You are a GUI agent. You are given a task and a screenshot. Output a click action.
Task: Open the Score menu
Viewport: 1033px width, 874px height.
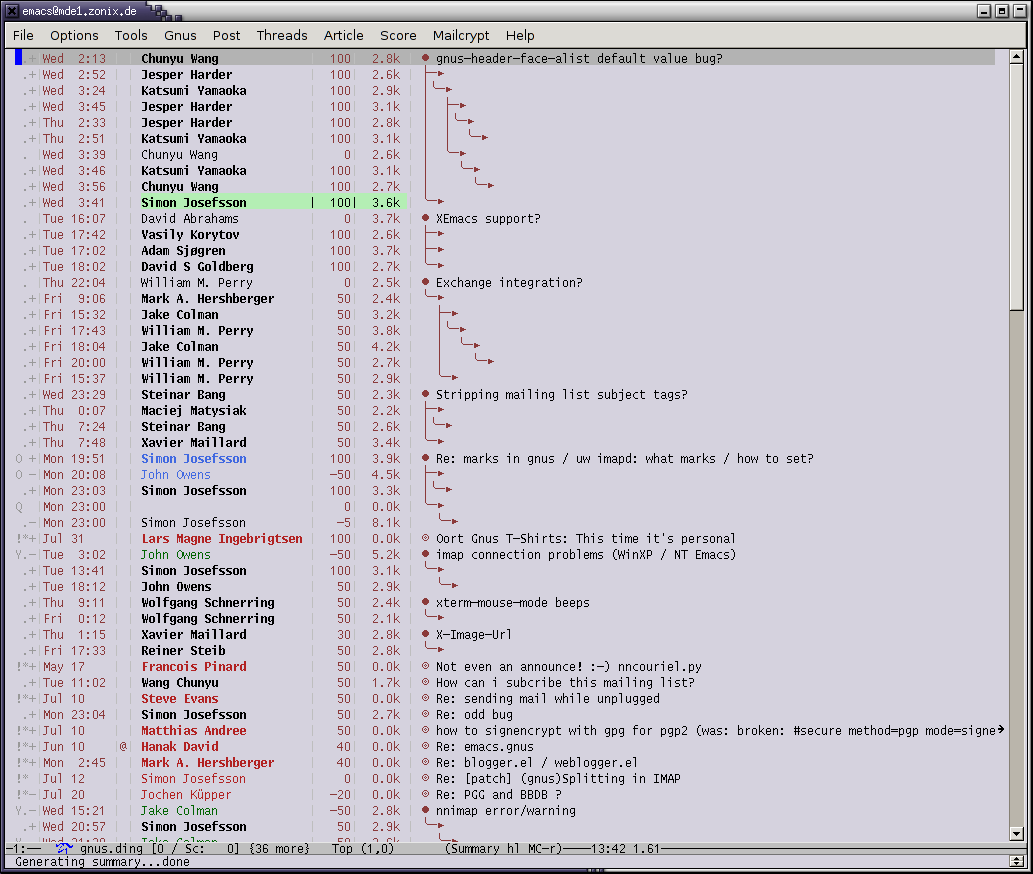[x=398, y=36]
